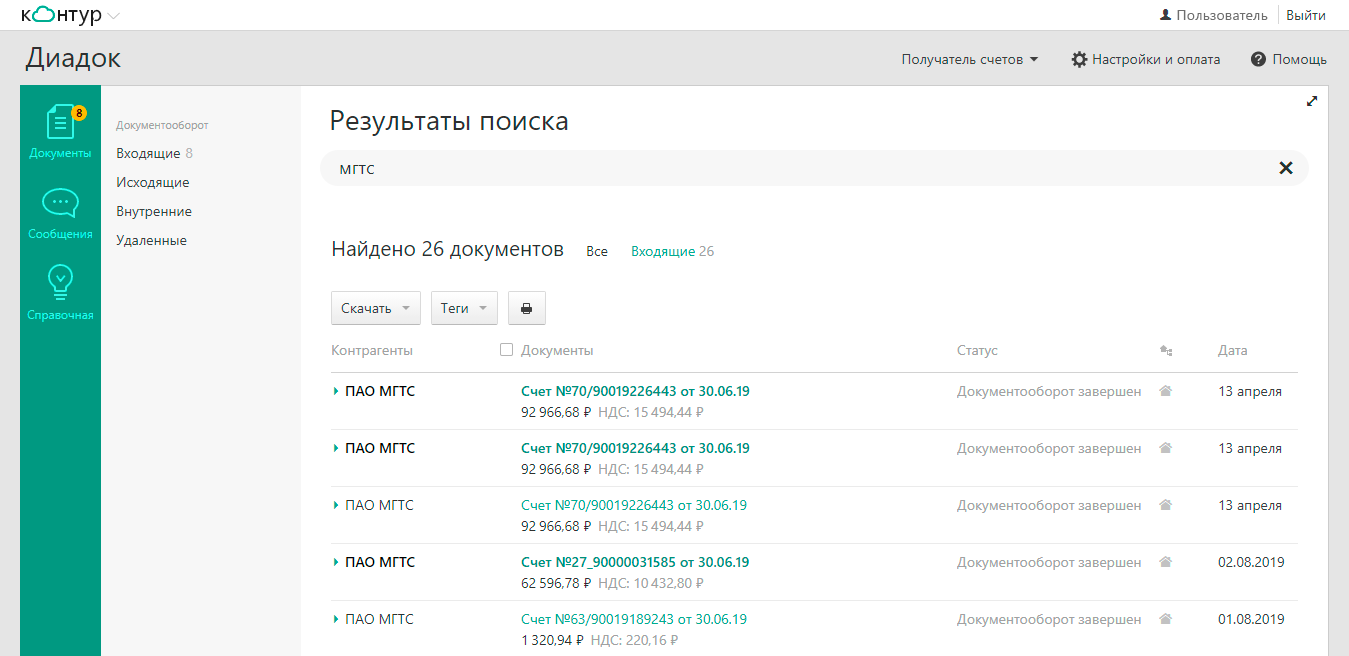Expand content to full screen icon
This screenshot has width=1349, height=656.
click(x=1312, y=101)
